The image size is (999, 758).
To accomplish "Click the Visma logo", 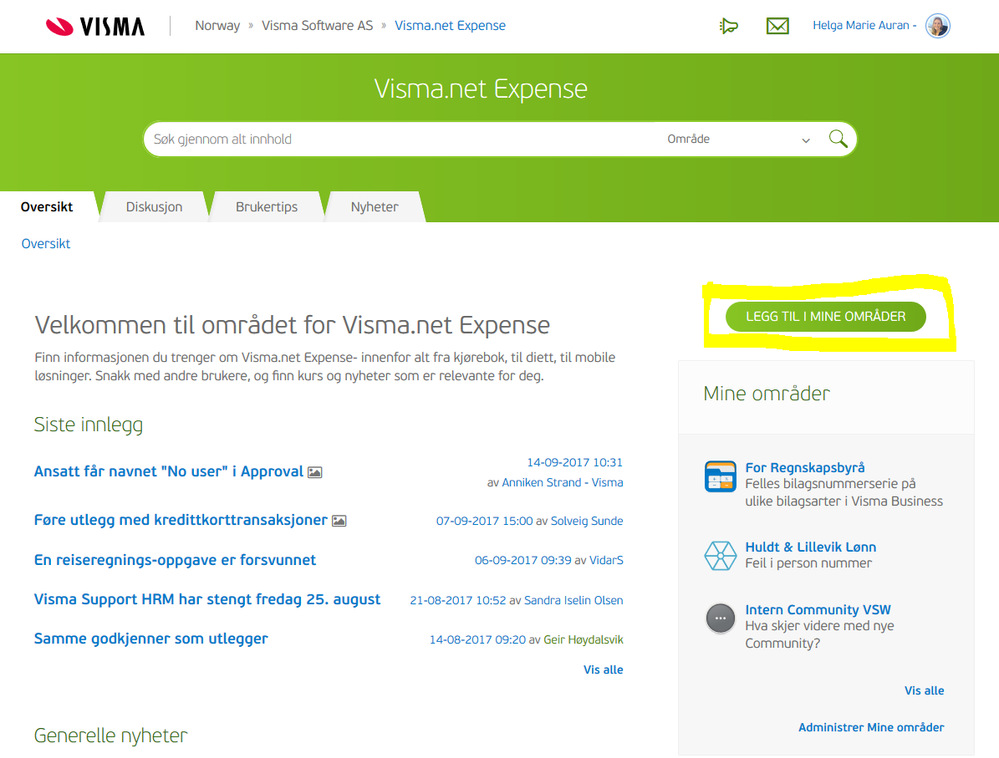I will (96, 26).
